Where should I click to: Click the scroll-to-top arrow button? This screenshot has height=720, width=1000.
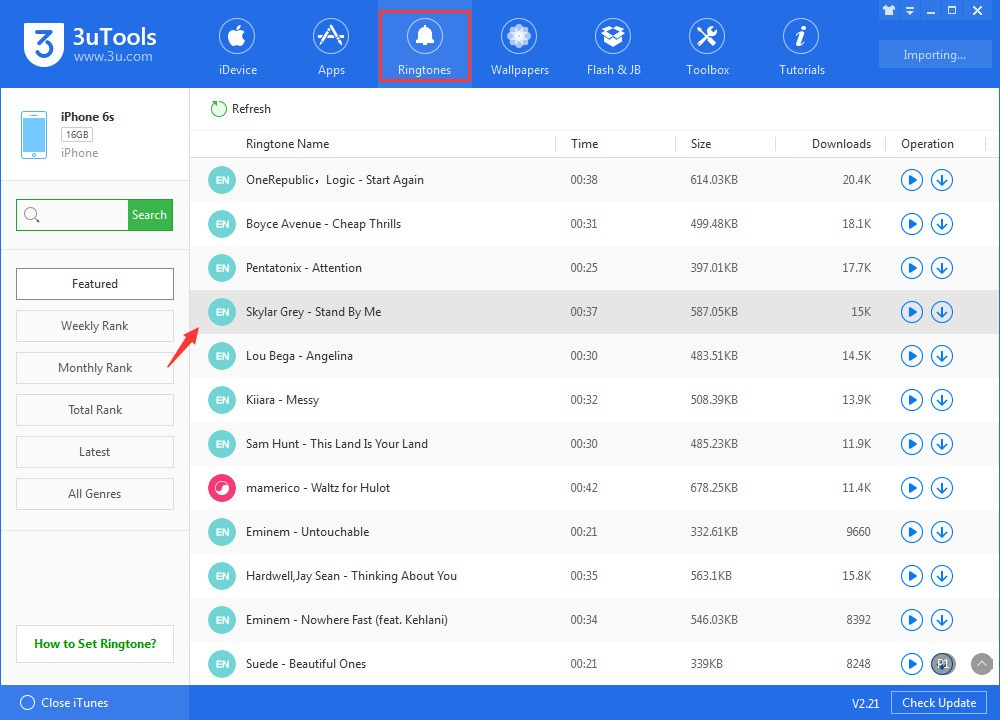tap(982, 664)
